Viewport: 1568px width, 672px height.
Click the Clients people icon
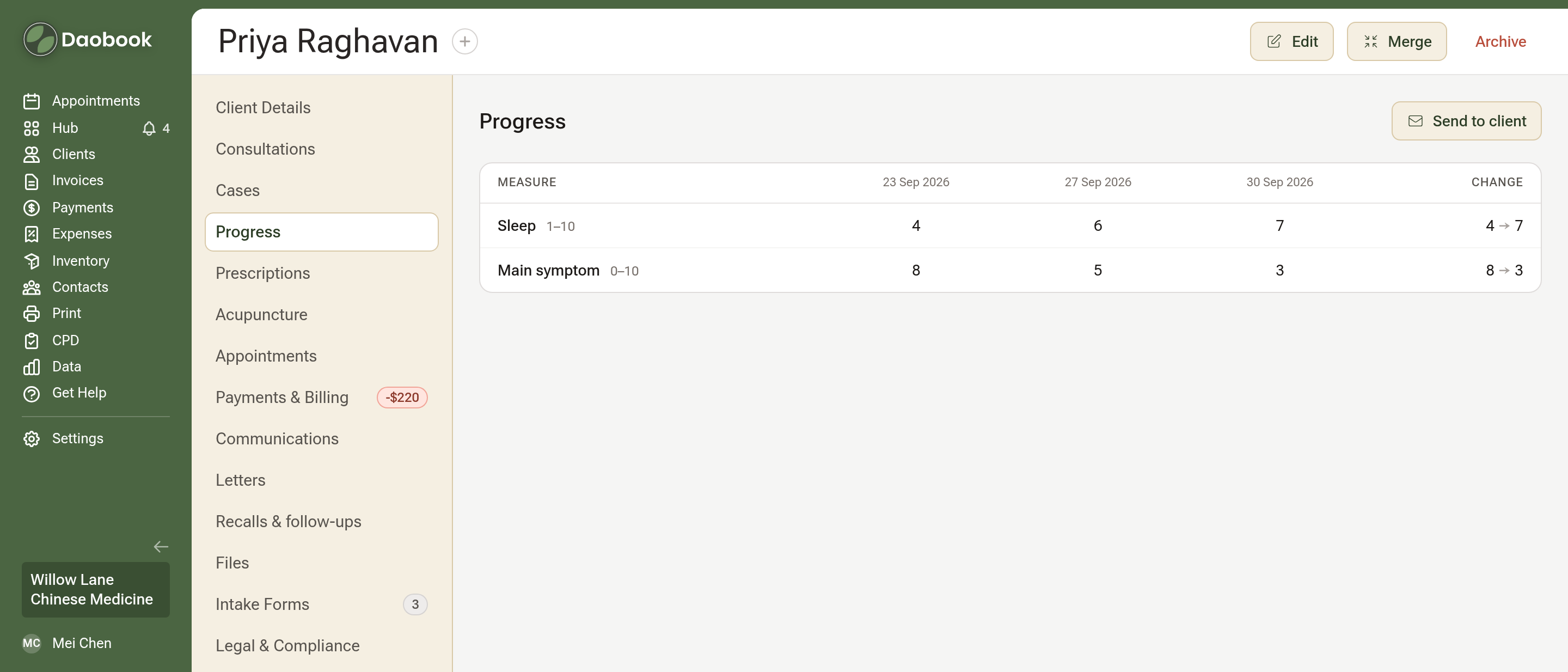coord(32,155)
